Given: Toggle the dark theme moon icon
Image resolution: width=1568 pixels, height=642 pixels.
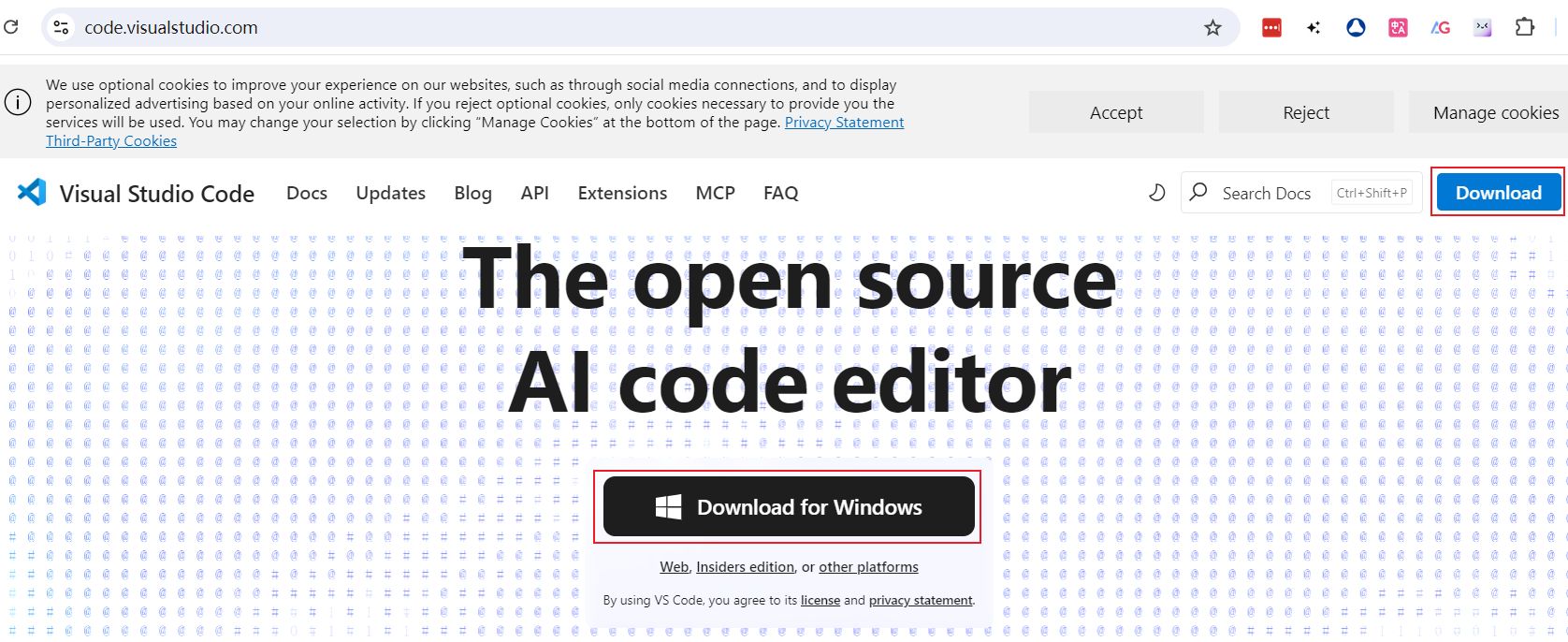Looking at the screenshot, I should point(1156,193).
